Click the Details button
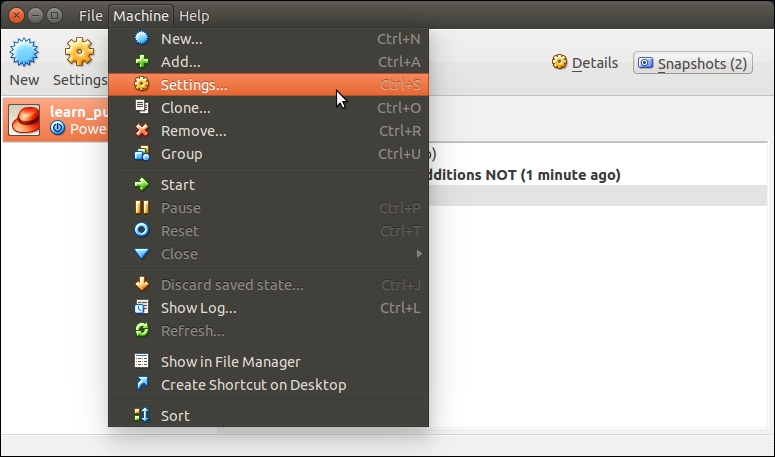The image size is (775, 457). [585, 63]
